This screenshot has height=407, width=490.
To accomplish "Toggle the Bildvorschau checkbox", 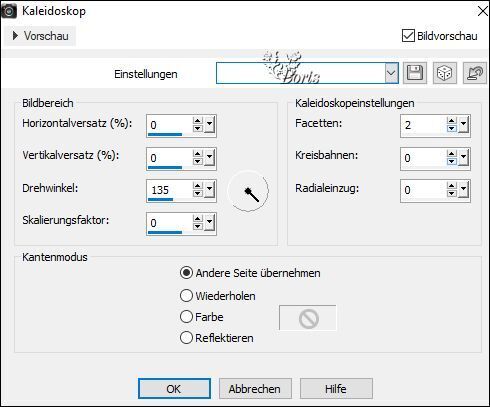I will (x=408, y=36).
